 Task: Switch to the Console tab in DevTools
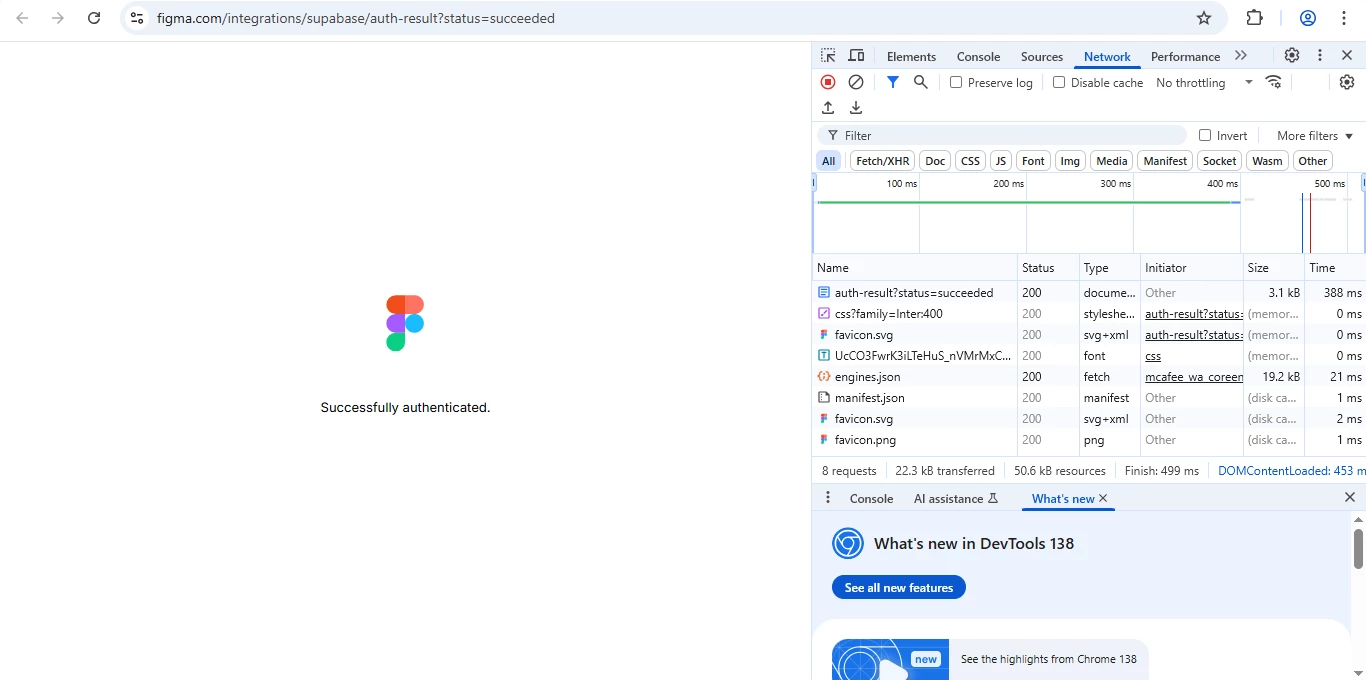point(978,57)
